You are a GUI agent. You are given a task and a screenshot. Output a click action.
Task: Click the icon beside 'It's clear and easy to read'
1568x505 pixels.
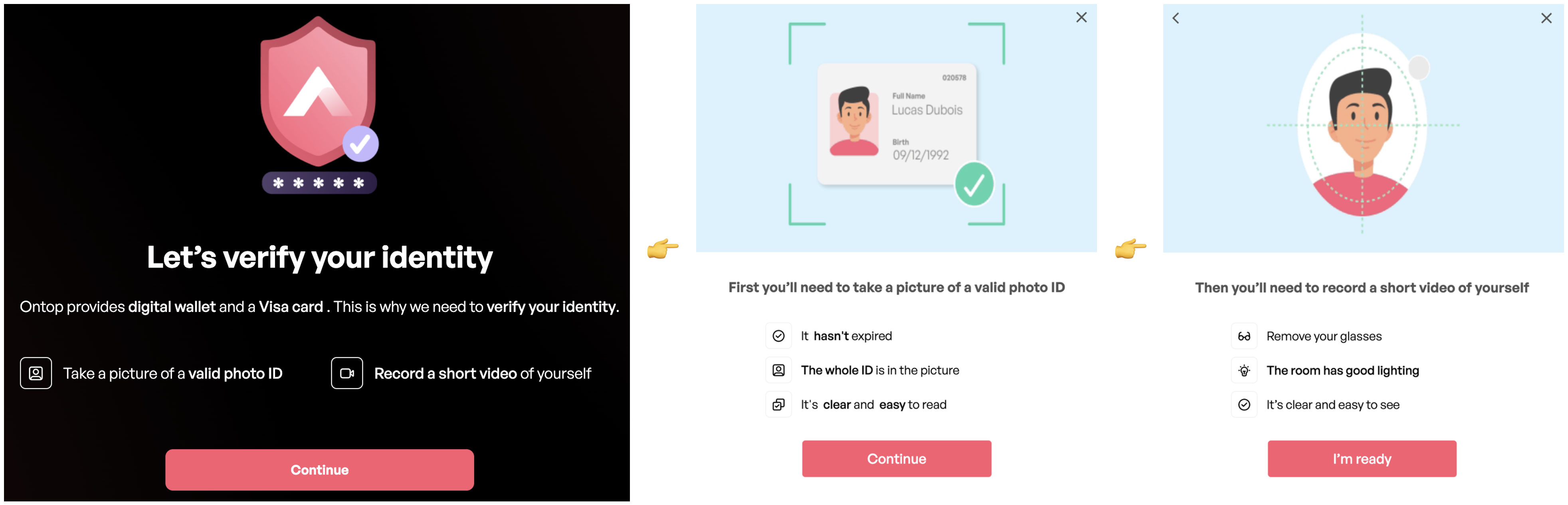coord(778,404)
